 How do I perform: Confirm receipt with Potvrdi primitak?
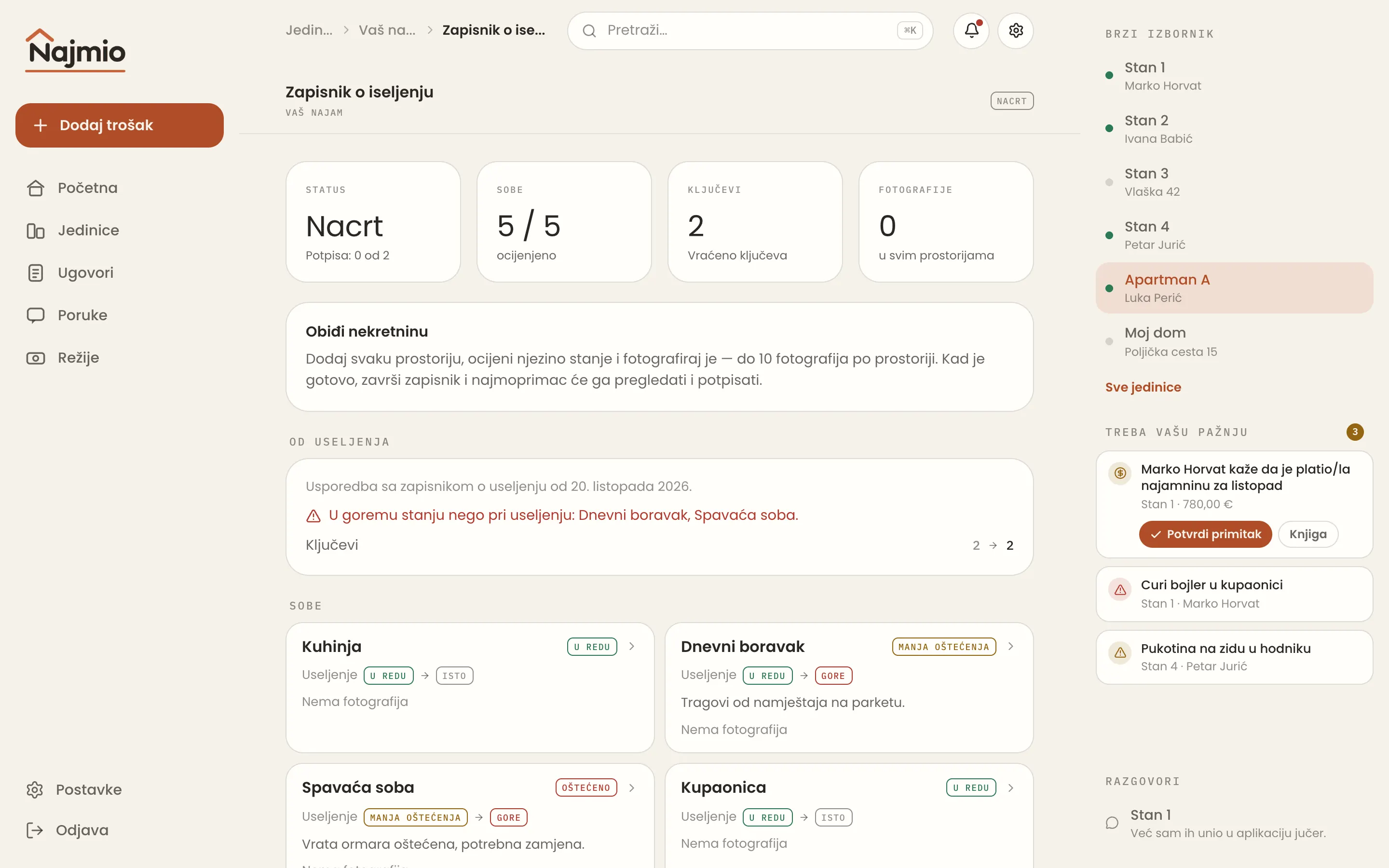(1205, 534)
